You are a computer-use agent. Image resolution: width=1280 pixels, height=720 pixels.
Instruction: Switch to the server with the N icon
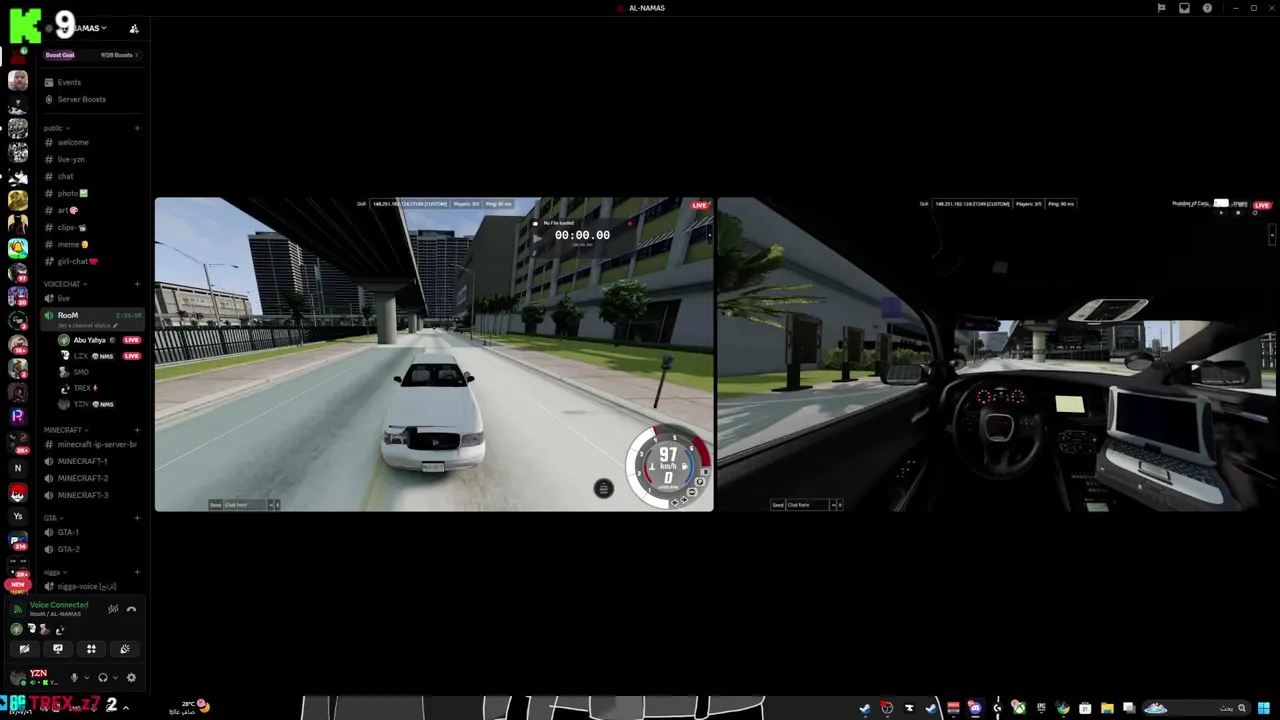(x=18, y=467)
